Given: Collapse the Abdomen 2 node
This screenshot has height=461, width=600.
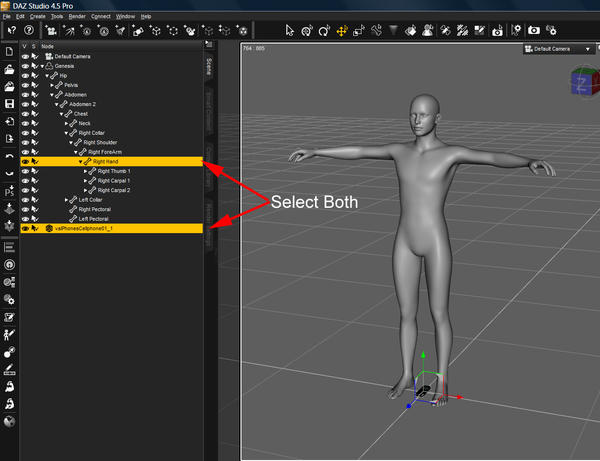Looking at the screenshot, I should tap(57, 104).
